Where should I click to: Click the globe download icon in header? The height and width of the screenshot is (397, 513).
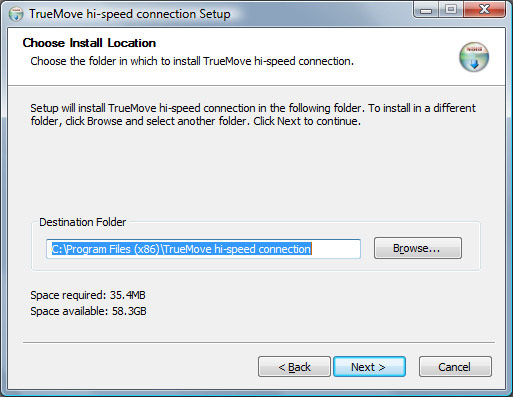click(x=474, y=57)
